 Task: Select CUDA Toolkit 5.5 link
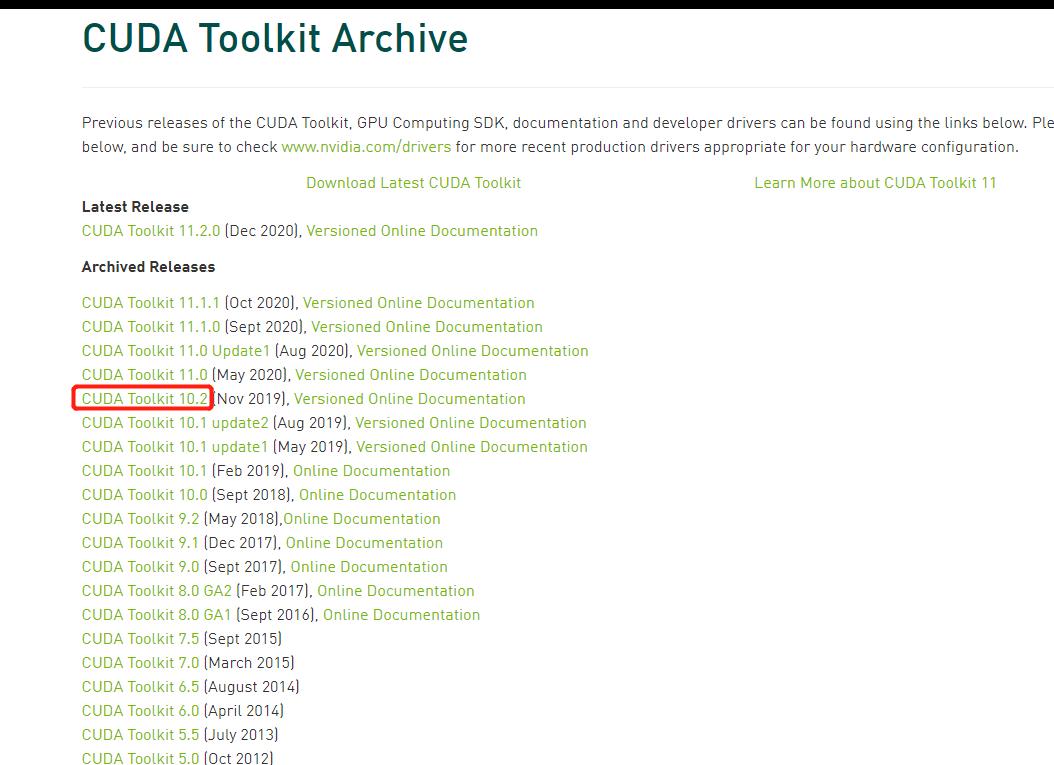click(140, 735)
